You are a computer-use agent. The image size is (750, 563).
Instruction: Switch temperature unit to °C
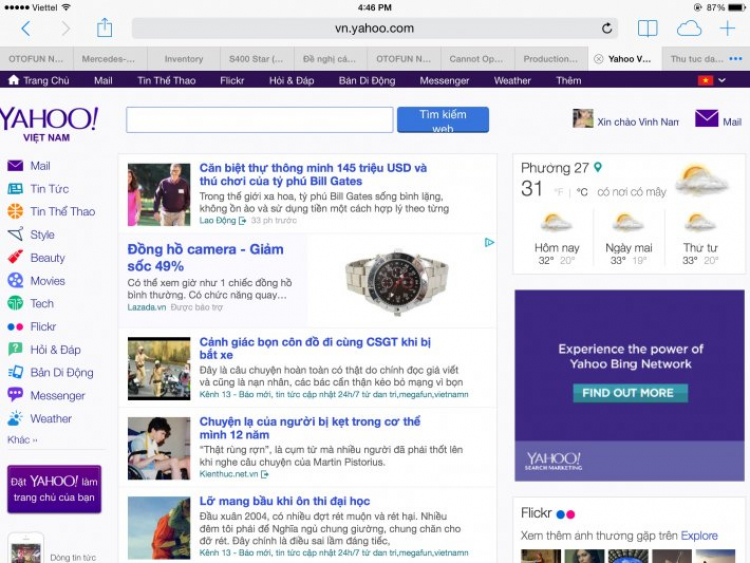point(582,192)
